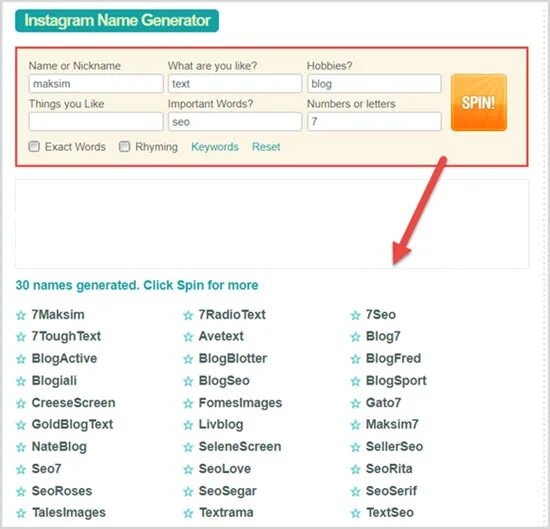This screenshot has height=529, width=550.
Task: Focus the Name or Nickname field
Action: 96,83
